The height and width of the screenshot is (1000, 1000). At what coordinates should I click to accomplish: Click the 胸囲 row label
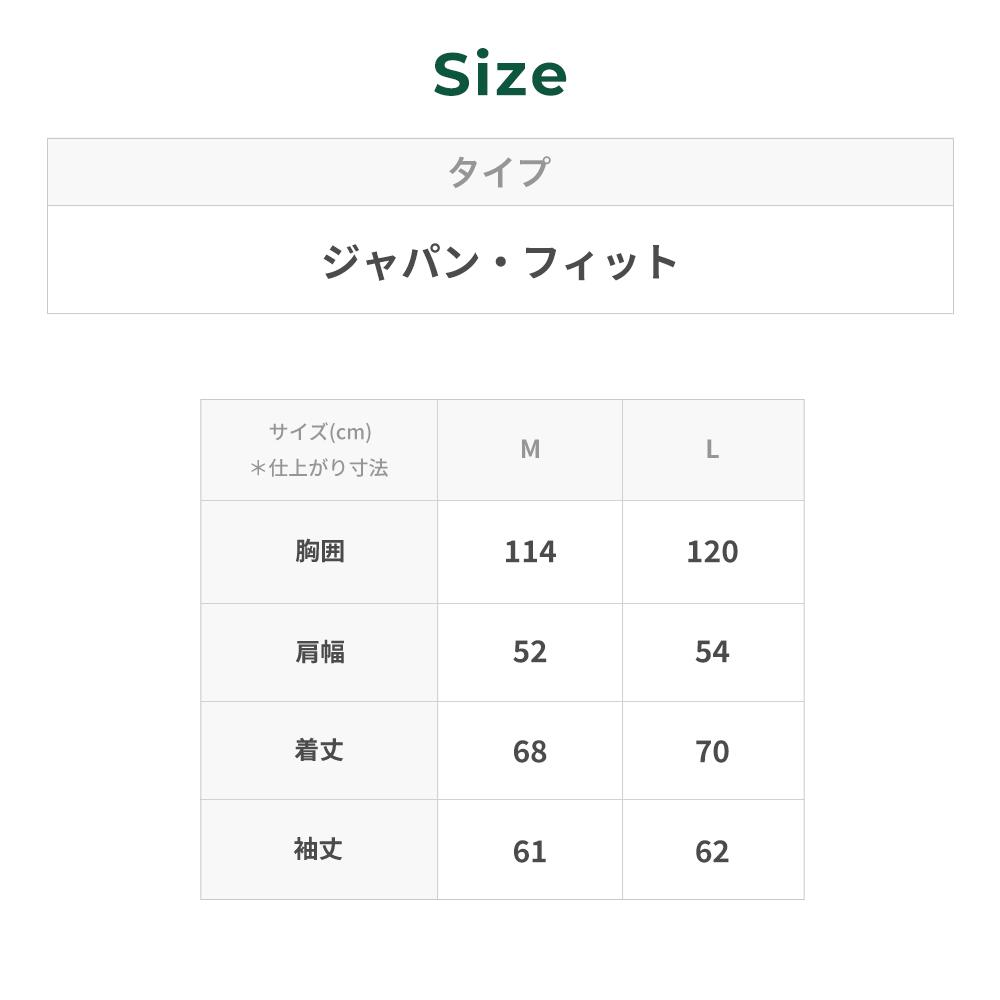pos(320,551)
